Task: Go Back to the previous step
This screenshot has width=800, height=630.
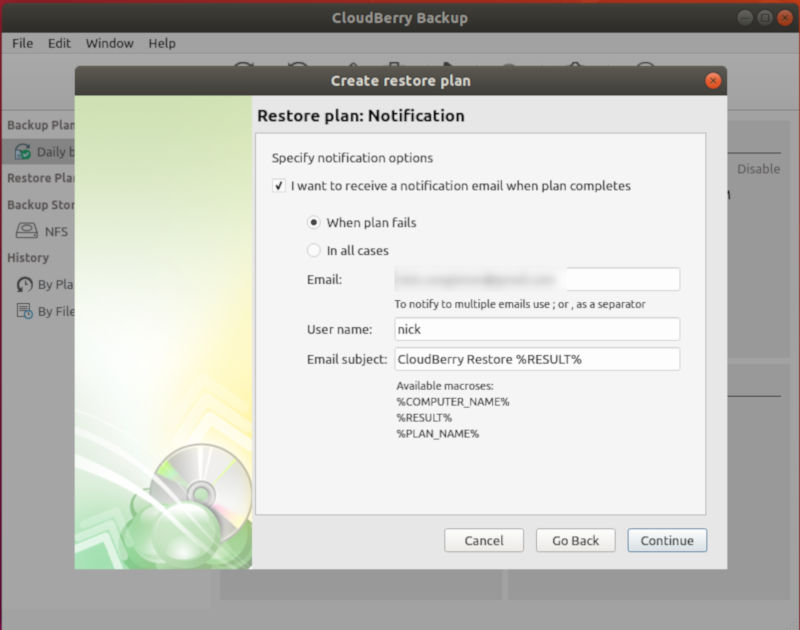Action: tap(575, 540)
